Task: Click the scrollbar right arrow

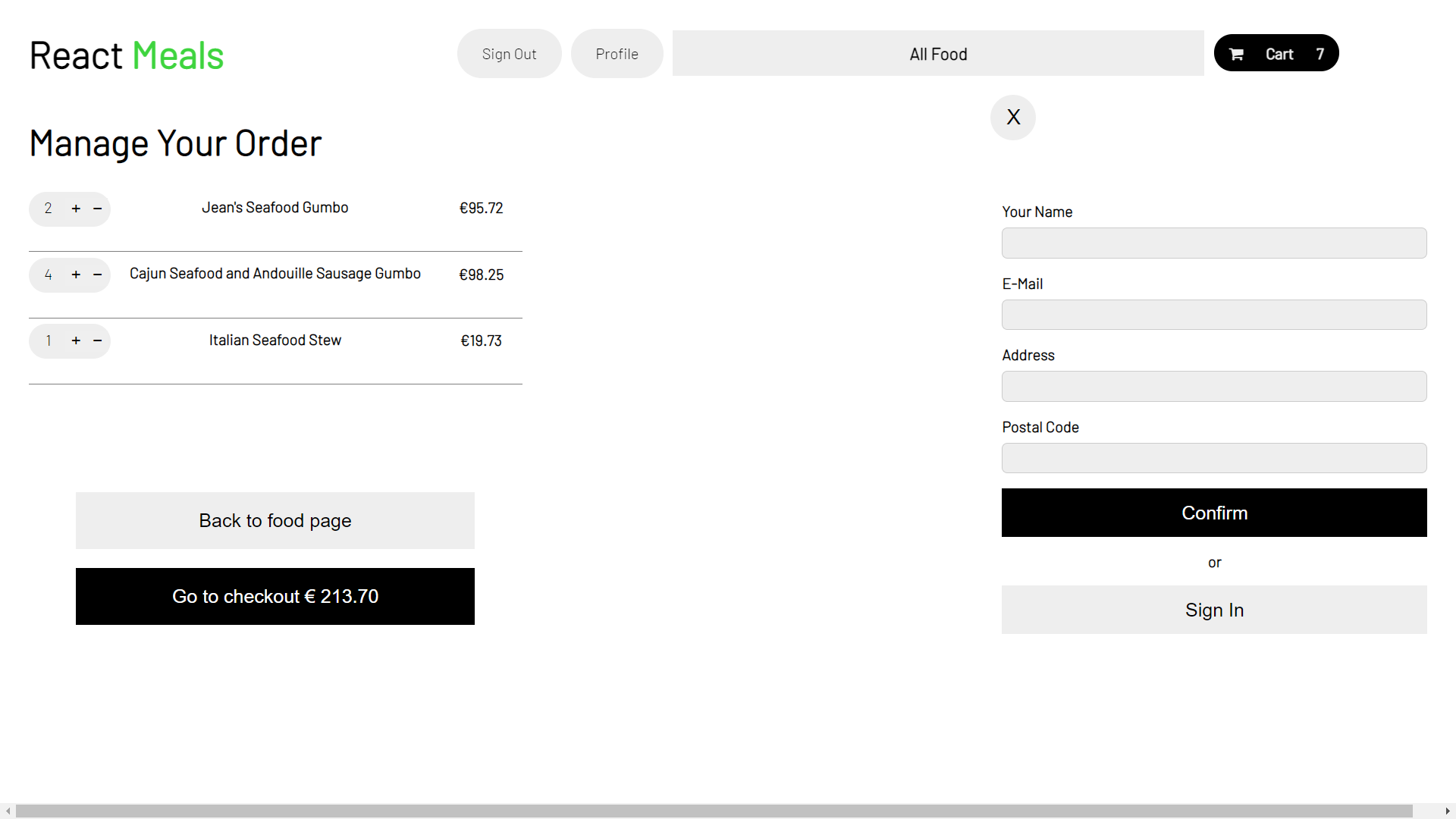Action: pyautogui.click(x=1448, y=811)
